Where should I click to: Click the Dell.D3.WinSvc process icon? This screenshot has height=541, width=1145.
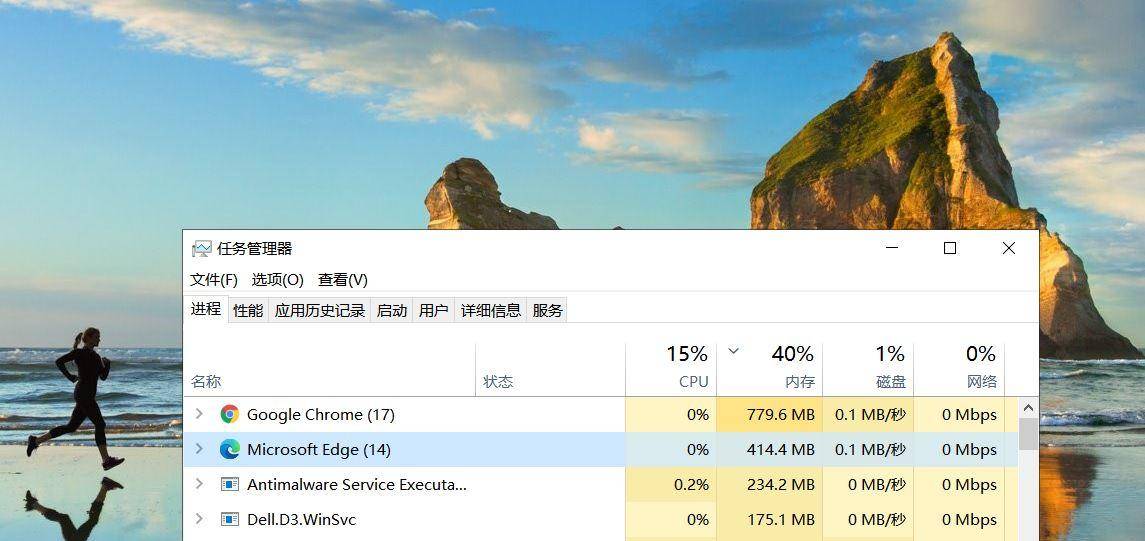[x=230, y=519]
